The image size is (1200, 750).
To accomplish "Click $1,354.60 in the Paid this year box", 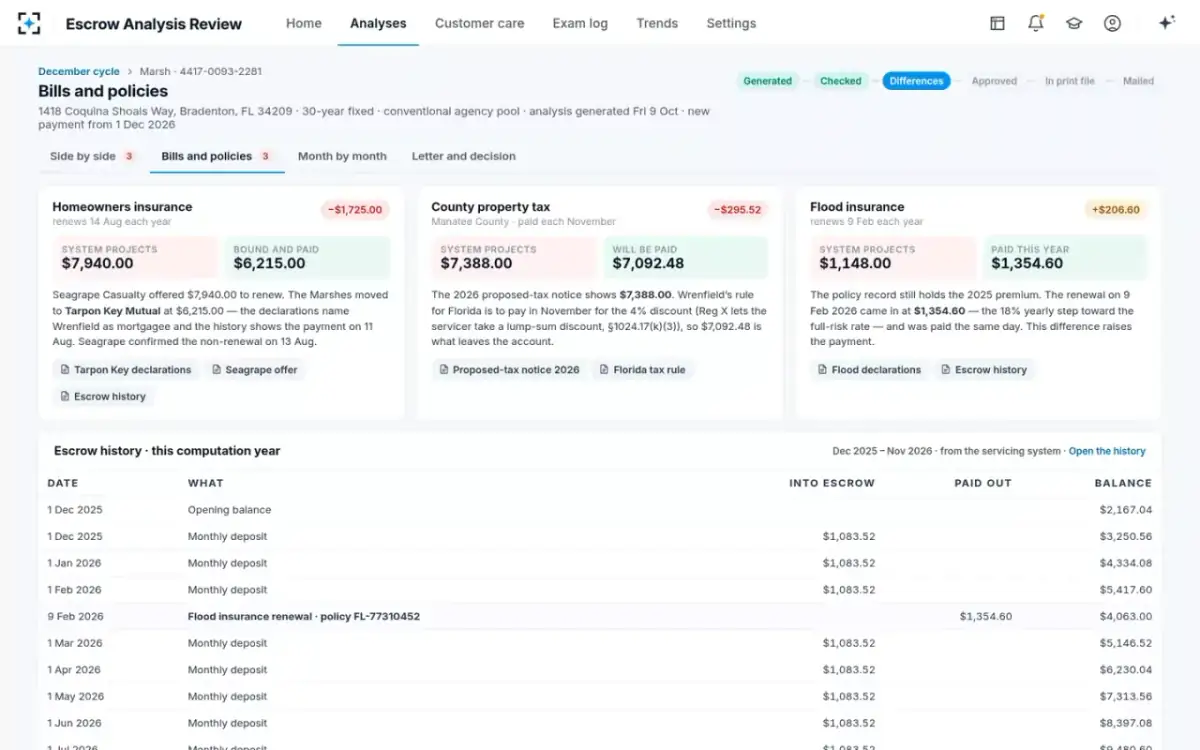I will 1027,264.
